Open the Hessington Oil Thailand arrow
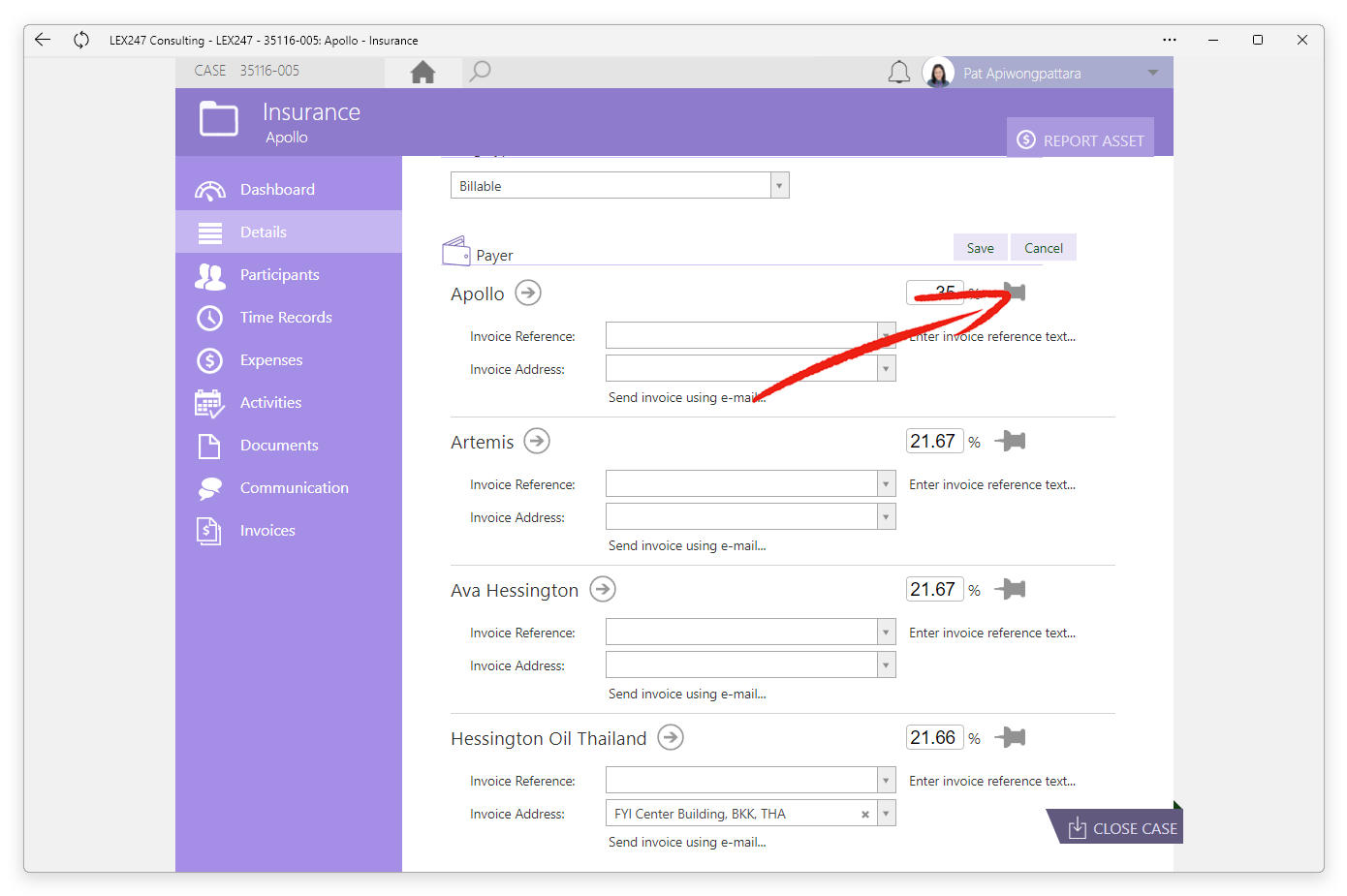Image resolution: width=1347 pixels, height=896 pixels. (671, 737)
